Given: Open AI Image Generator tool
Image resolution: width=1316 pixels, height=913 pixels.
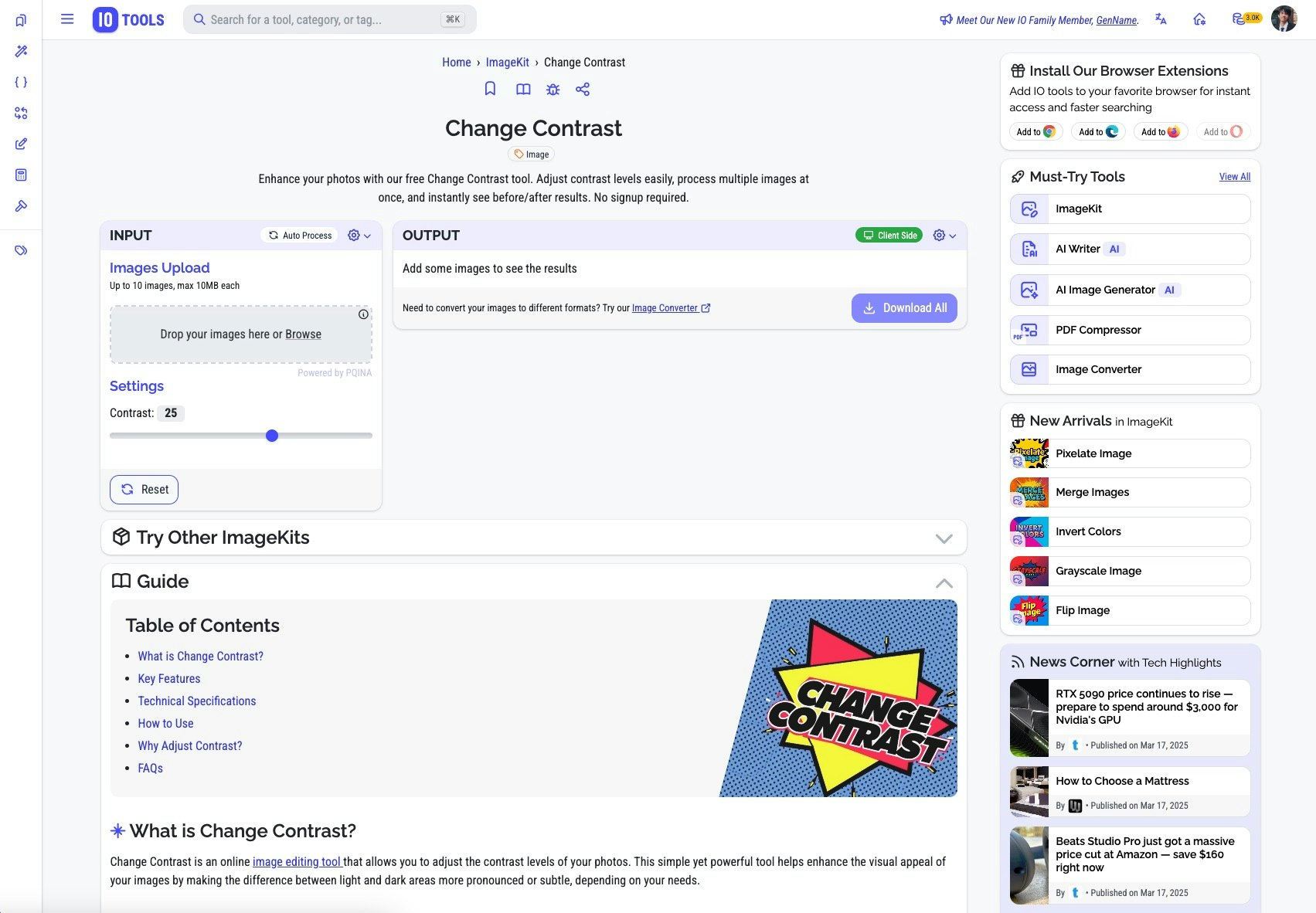Looking at the screenshot, I should click(x=1130, y=290).
